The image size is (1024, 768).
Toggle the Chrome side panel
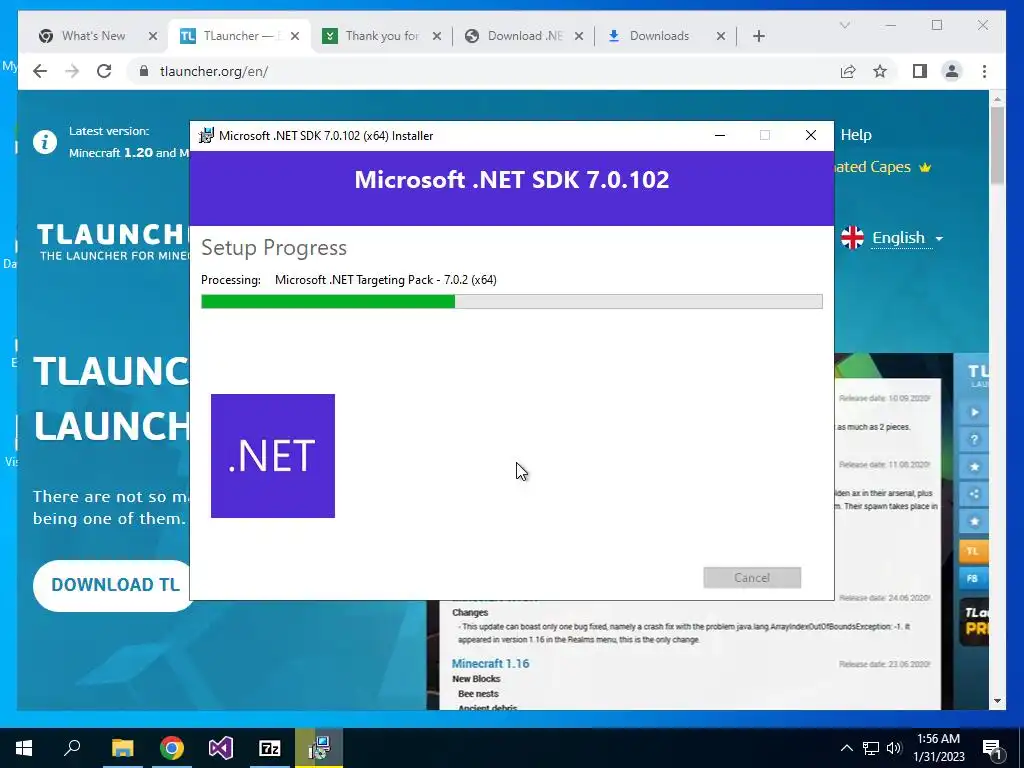click(920, 71)
